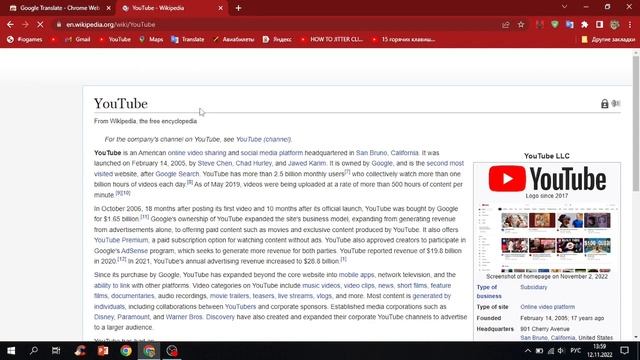This screenshot has width=640, height=360.
Task: Open the Яндекс bookmark
Action: click(x=277, y=40)
